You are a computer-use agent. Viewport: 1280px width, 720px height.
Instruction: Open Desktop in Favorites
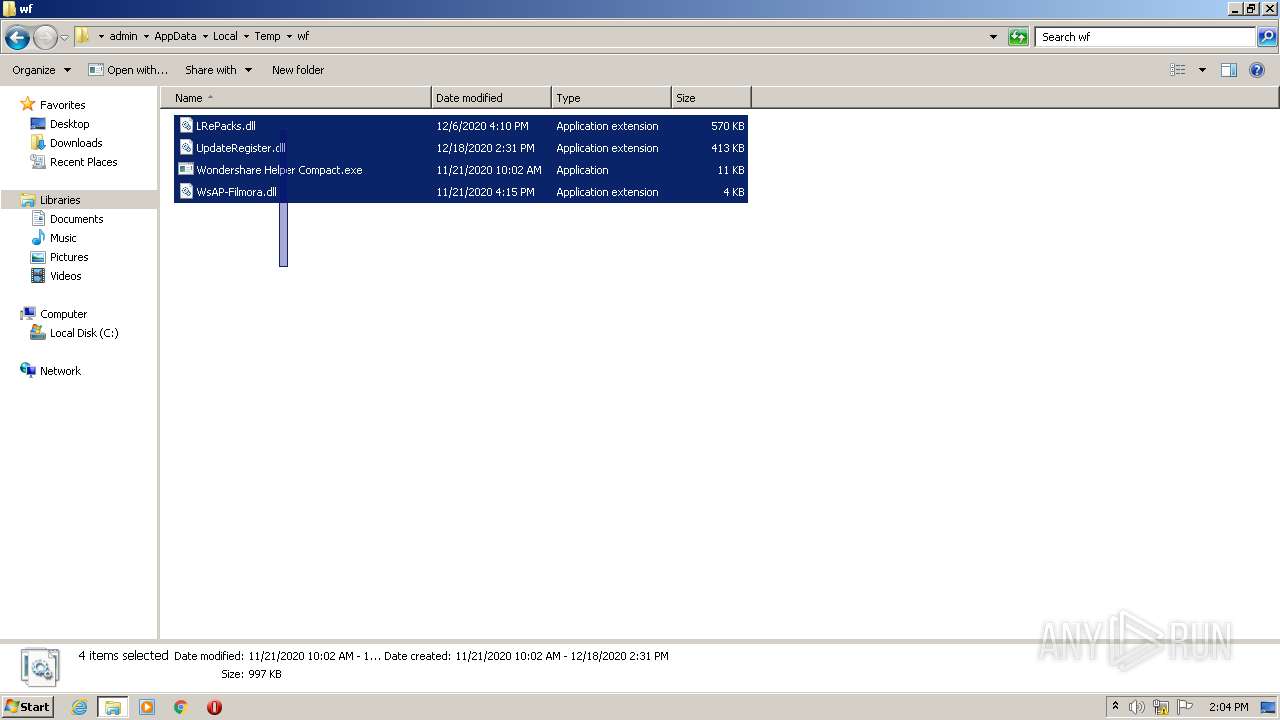pos(69,124)
